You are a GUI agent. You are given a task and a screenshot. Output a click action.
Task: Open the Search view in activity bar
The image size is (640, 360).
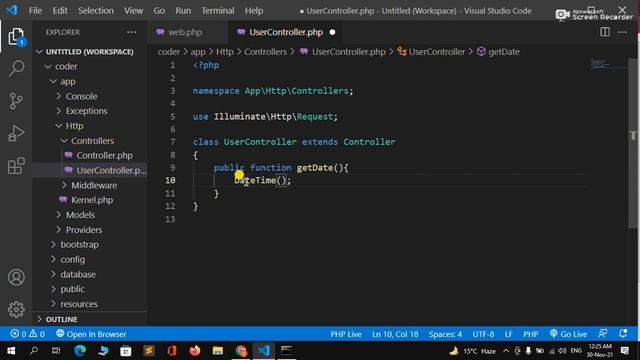16,68
